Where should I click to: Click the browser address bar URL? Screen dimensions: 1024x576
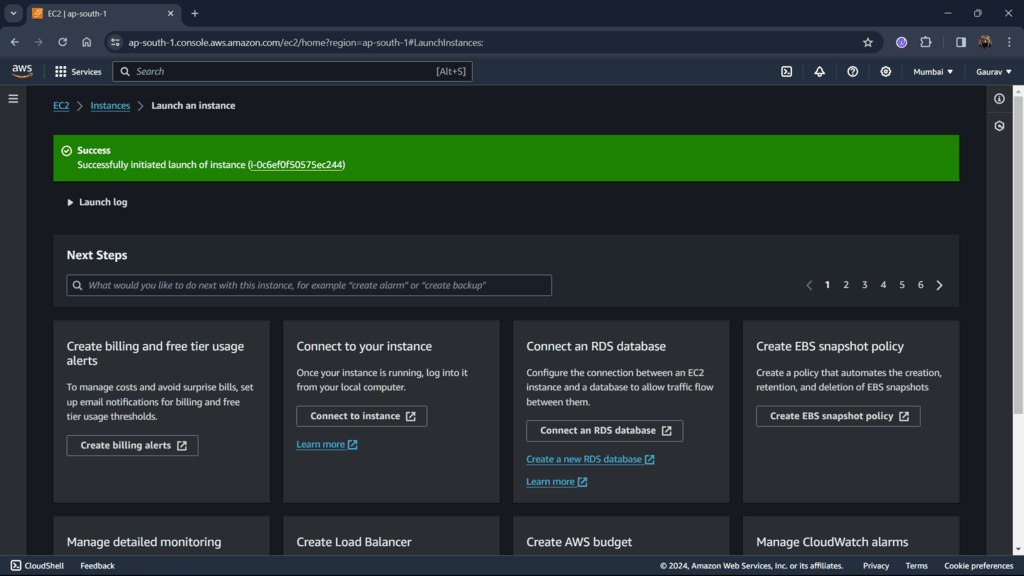pos(306,42)
